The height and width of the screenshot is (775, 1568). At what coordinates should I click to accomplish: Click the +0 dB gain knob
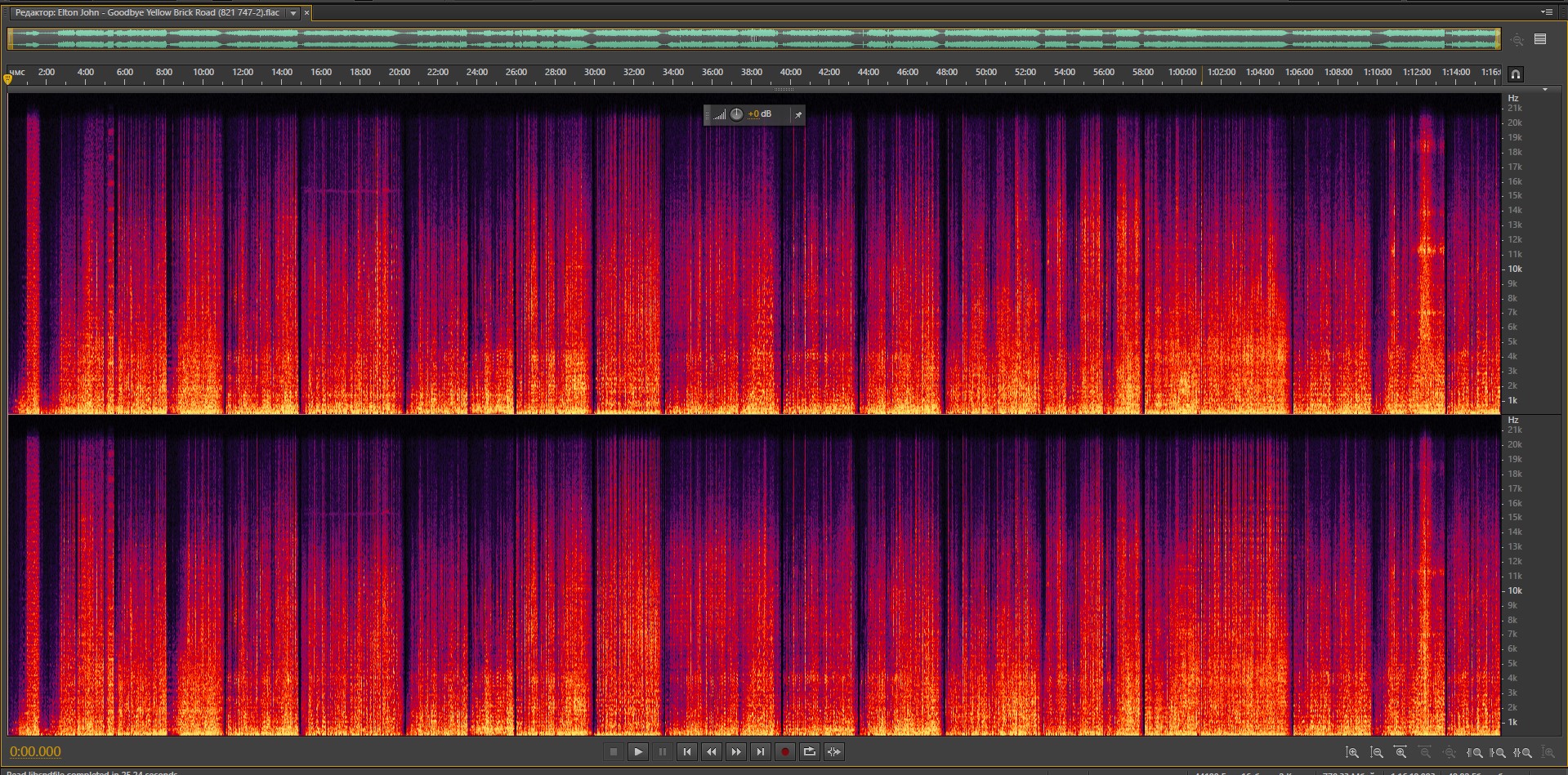pyautogui.click(x=736, y=114)
